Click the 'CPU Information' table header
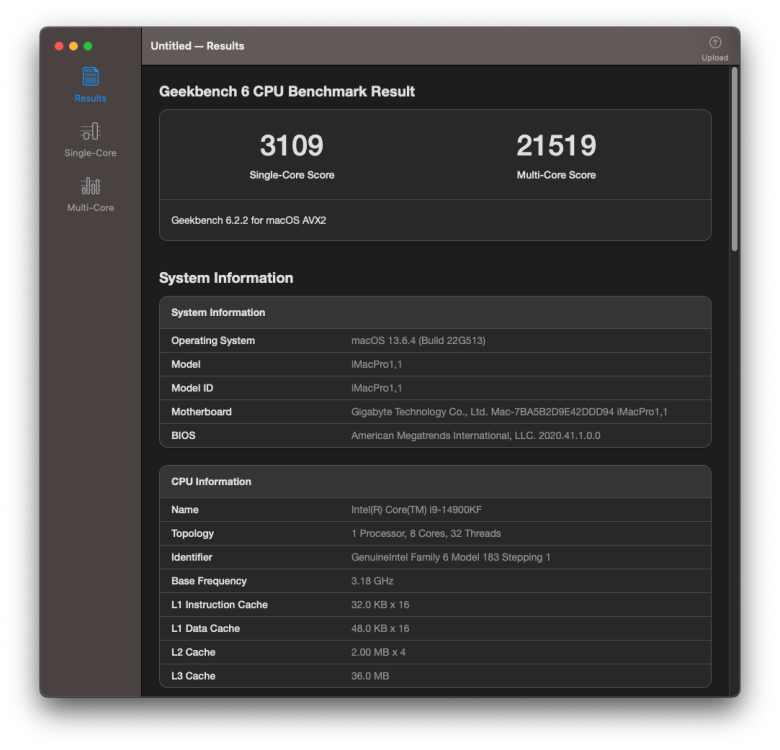 click(211, 482)
